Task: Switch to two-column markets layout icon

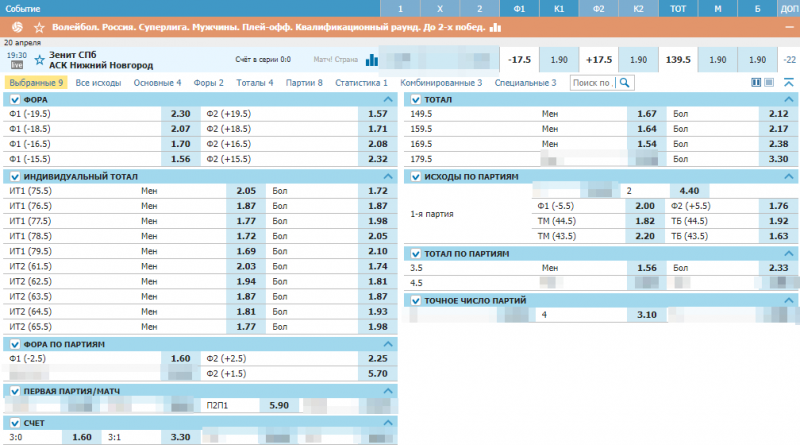Action: click(756, 83)
